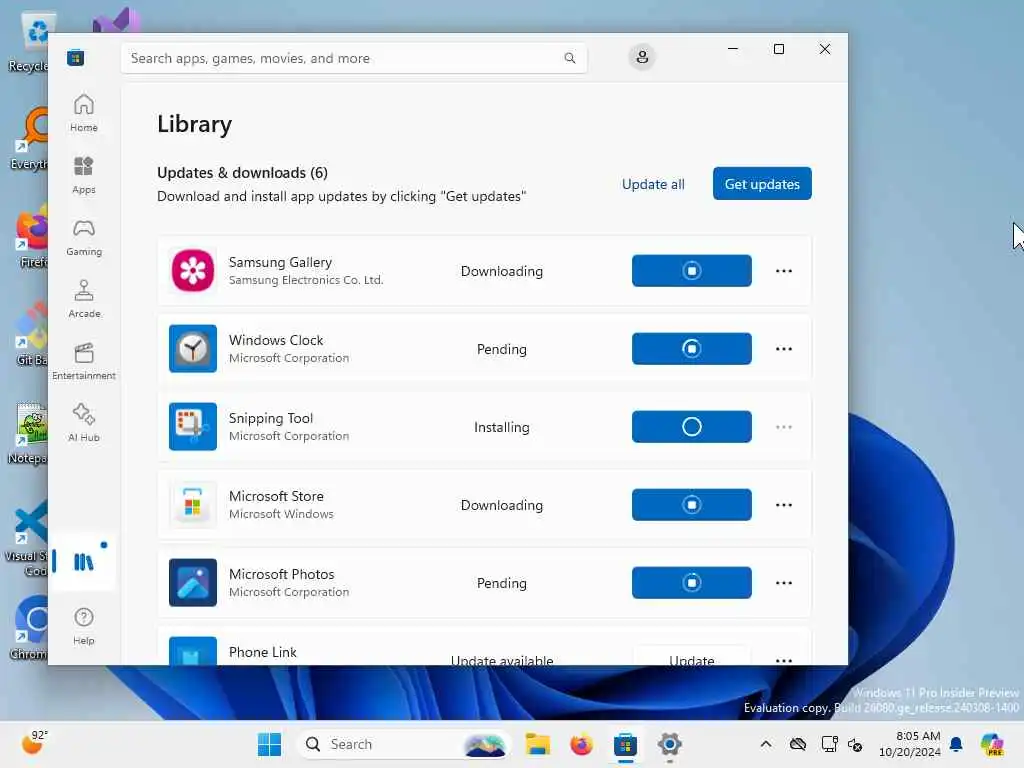This screenshot has width=1024, height=768.
Task: Open more options for Snipping Tool
Action: point(784,426)
